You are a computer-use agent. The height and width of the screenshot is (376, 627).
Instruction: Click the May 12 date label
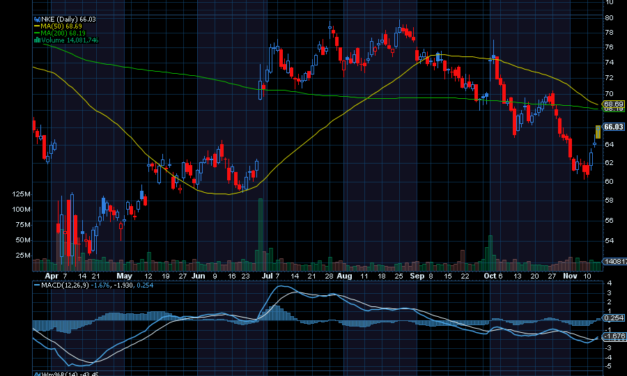click(148, 276)
